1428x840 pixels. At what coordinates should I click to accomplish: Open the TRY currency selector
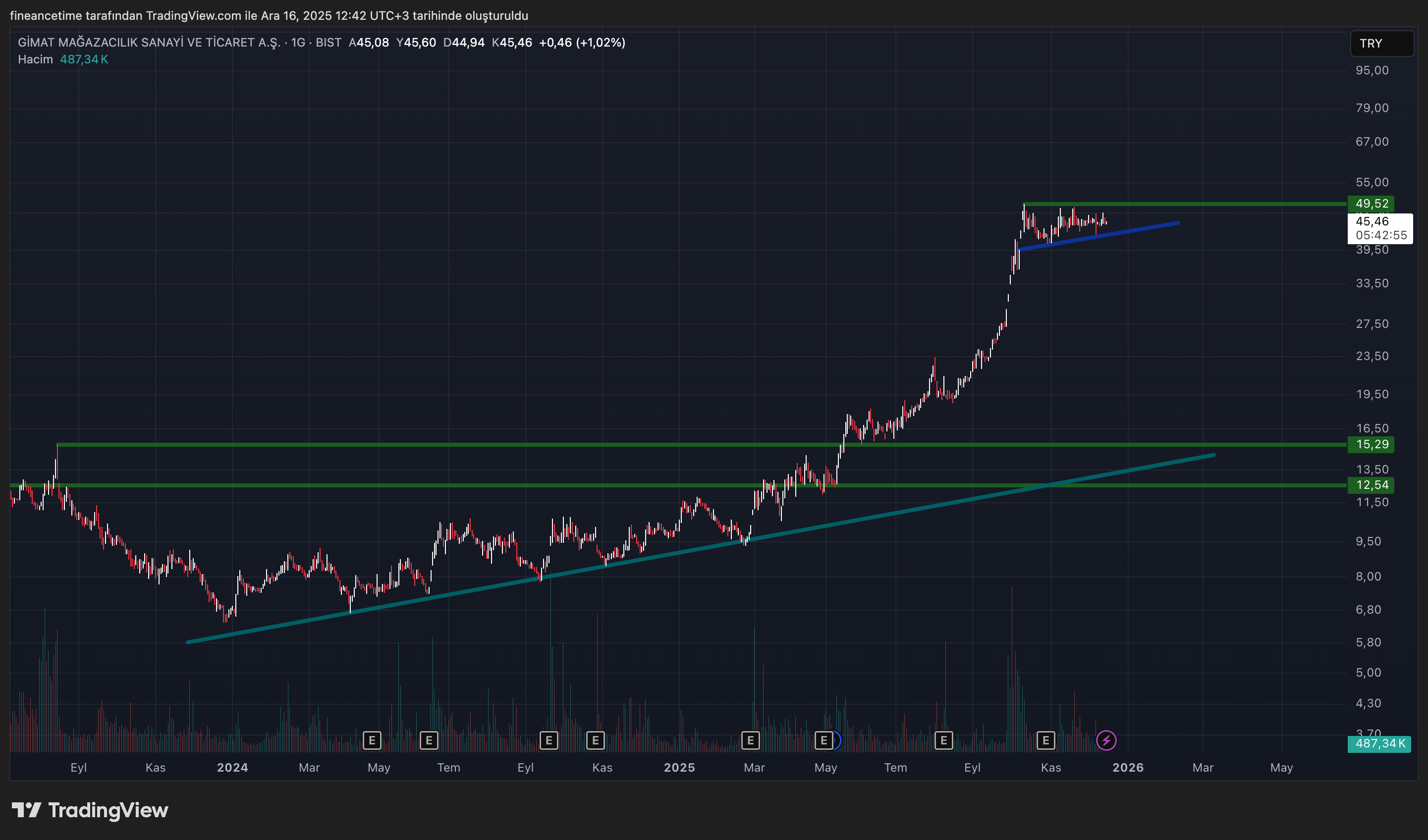coord(1381,44)
